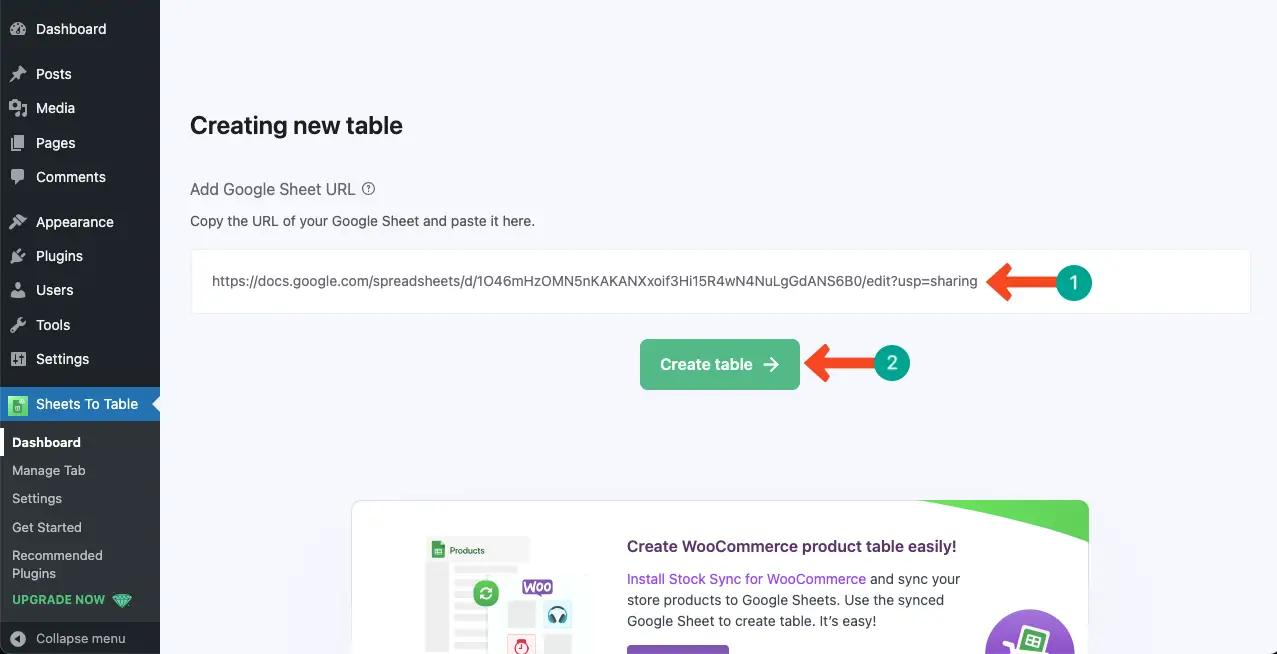
Task: Click the Create table button
Action: point(720,365)
